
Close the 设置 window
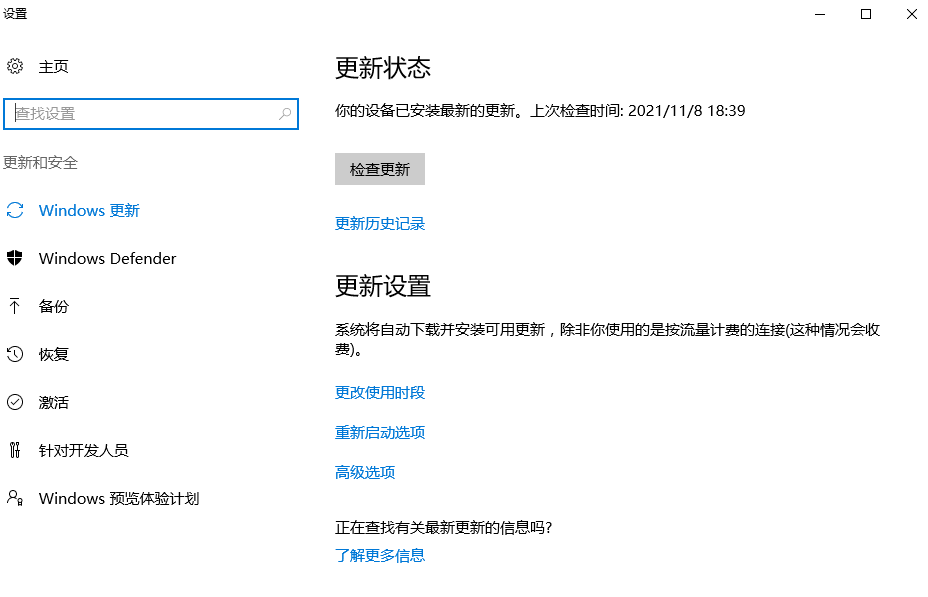[911, 14]
